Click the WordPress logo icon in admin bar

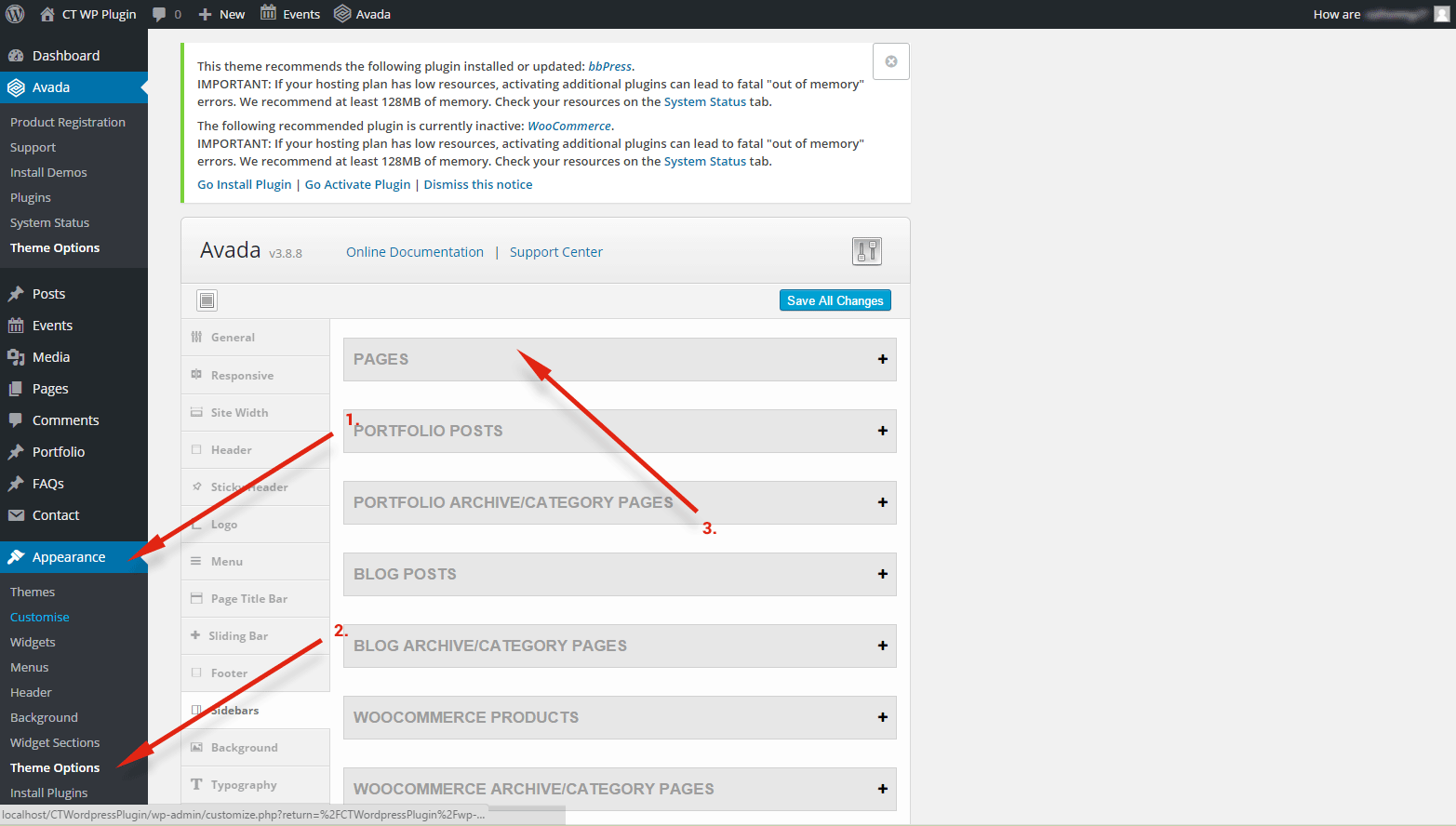(15, 14)
